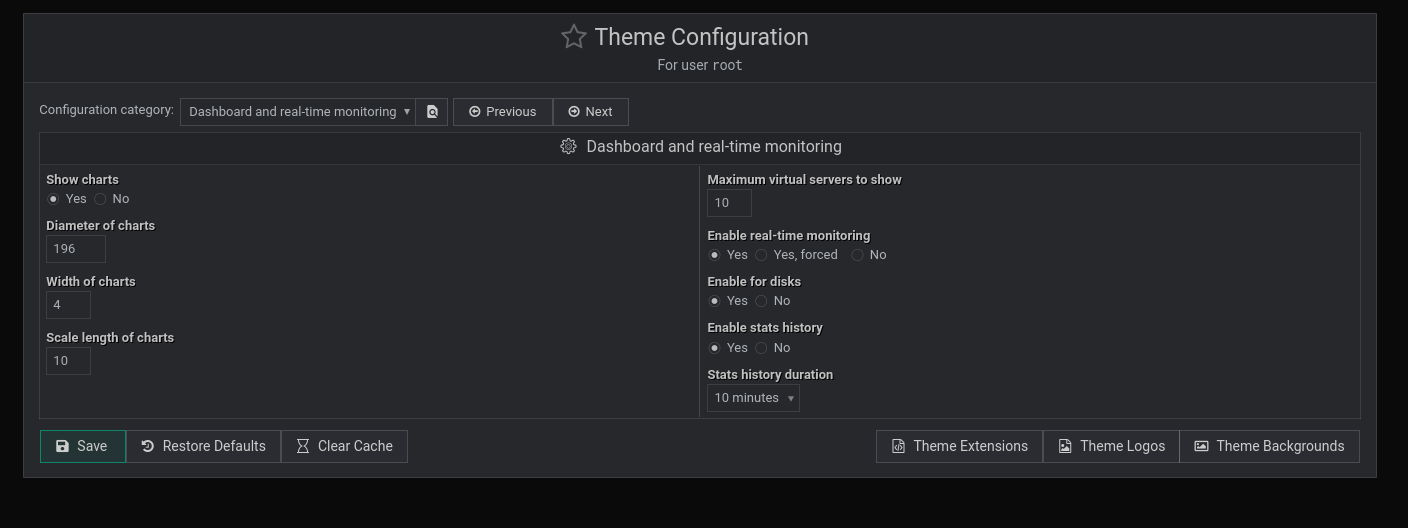The height and width of the screenshot is (528, 1408).
Task: Click the search icon next to category dropdown
Action: click(432, 112)
